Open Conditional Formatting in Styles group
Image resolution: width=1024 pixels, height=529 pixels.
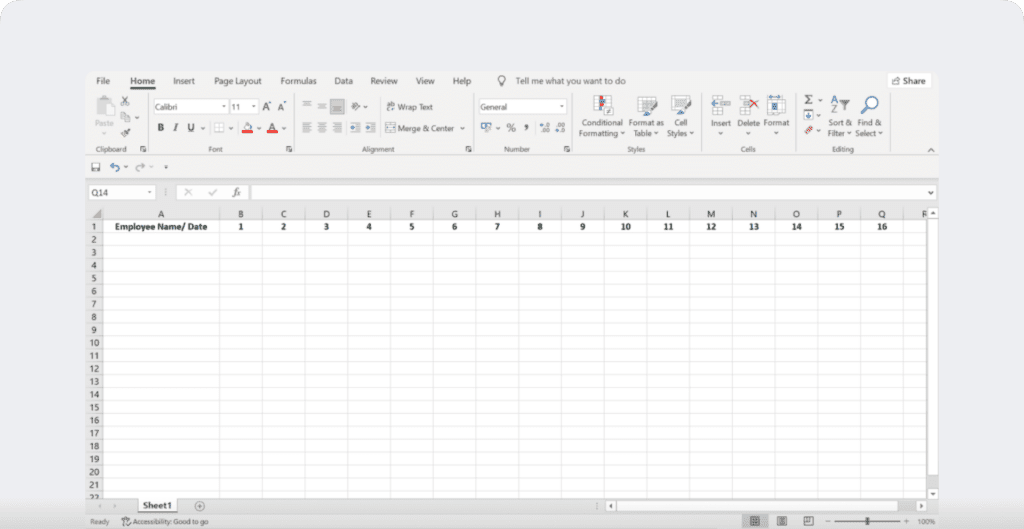pos(601,116)
